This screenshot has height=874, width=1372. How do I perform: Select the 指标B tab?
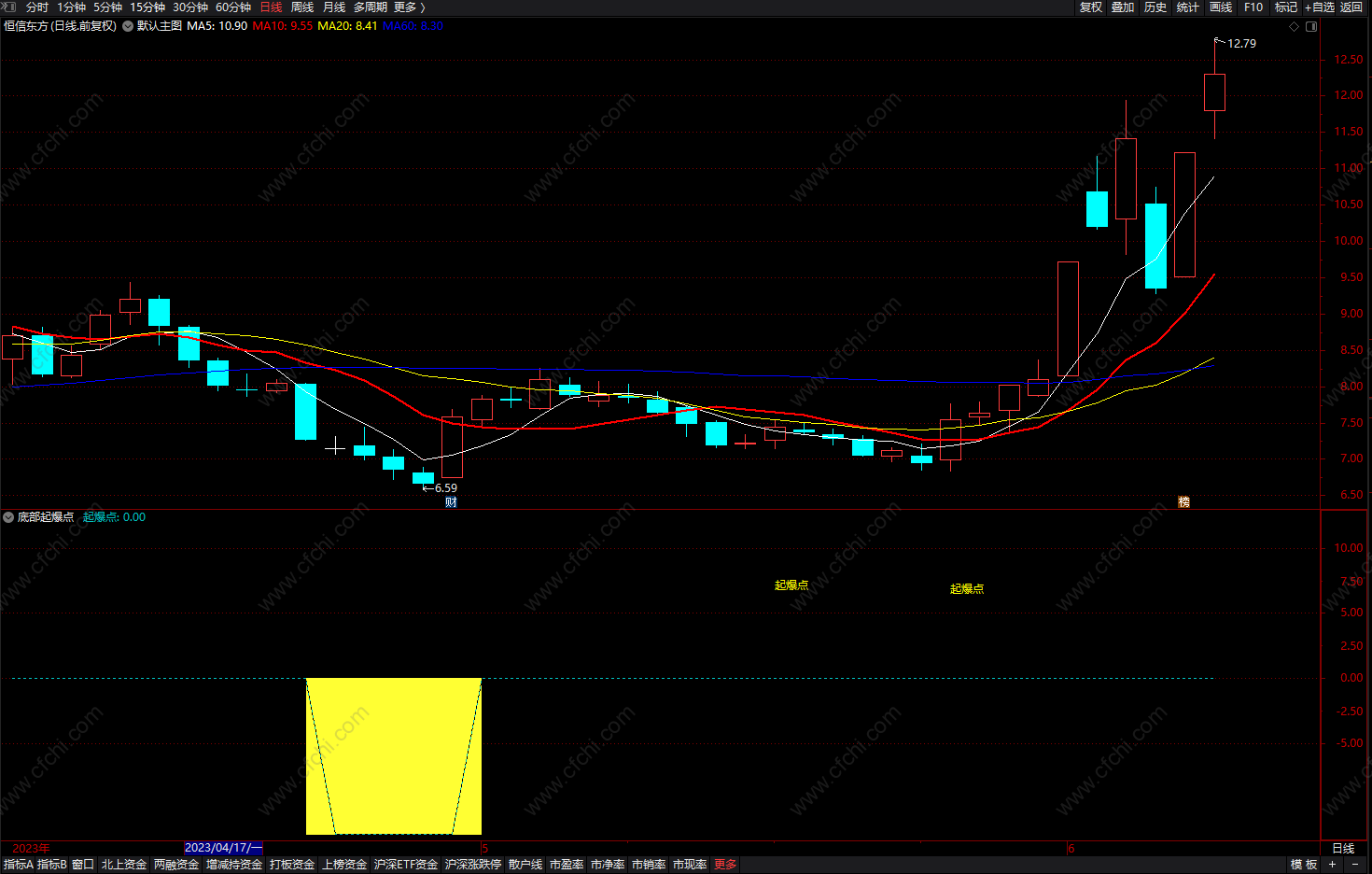pyautogui.click(x=52, y=865)
